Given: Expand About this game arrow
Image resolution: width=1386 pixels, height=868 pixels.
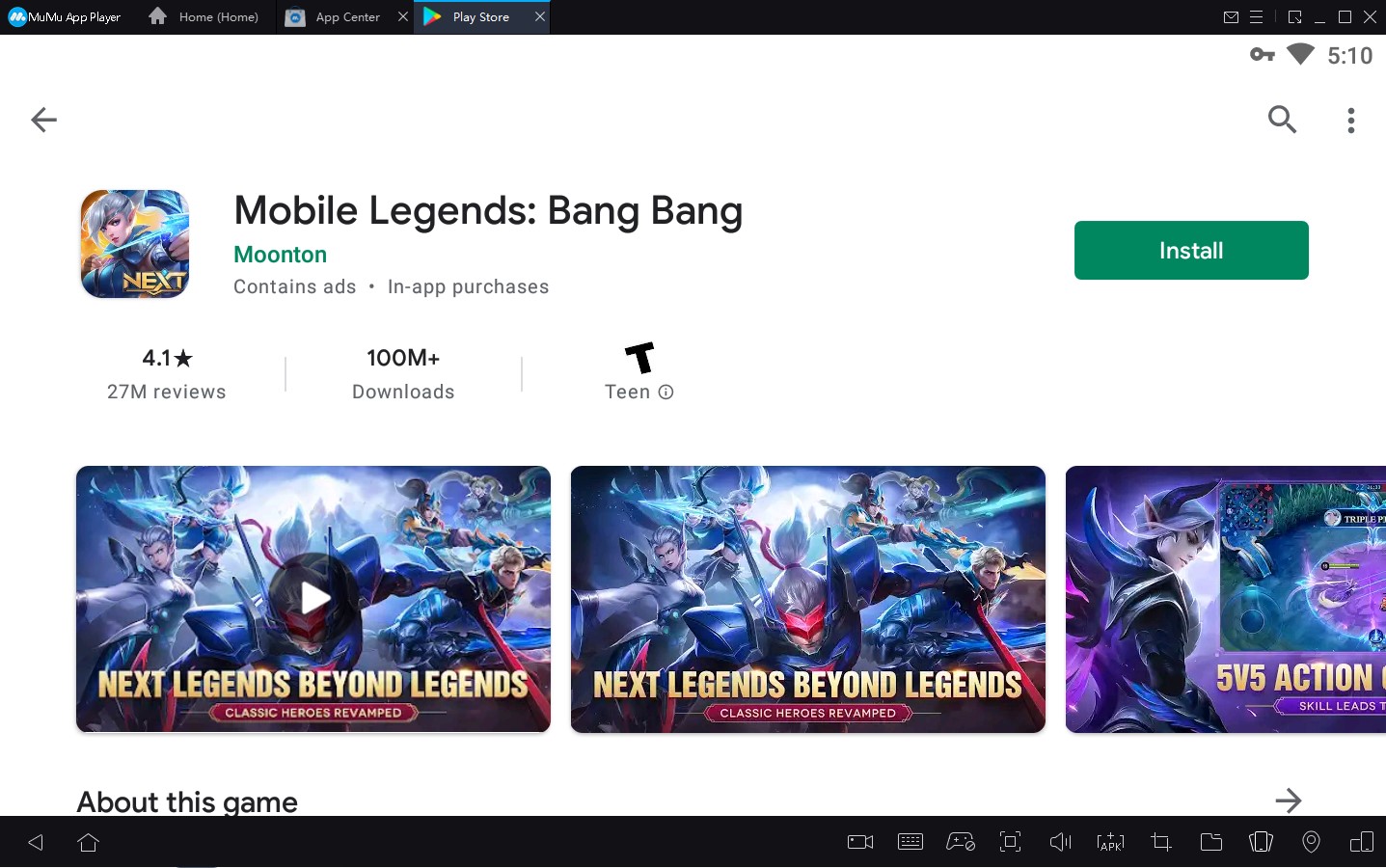Looking at the screenshot, I should tap(1289, 800).
